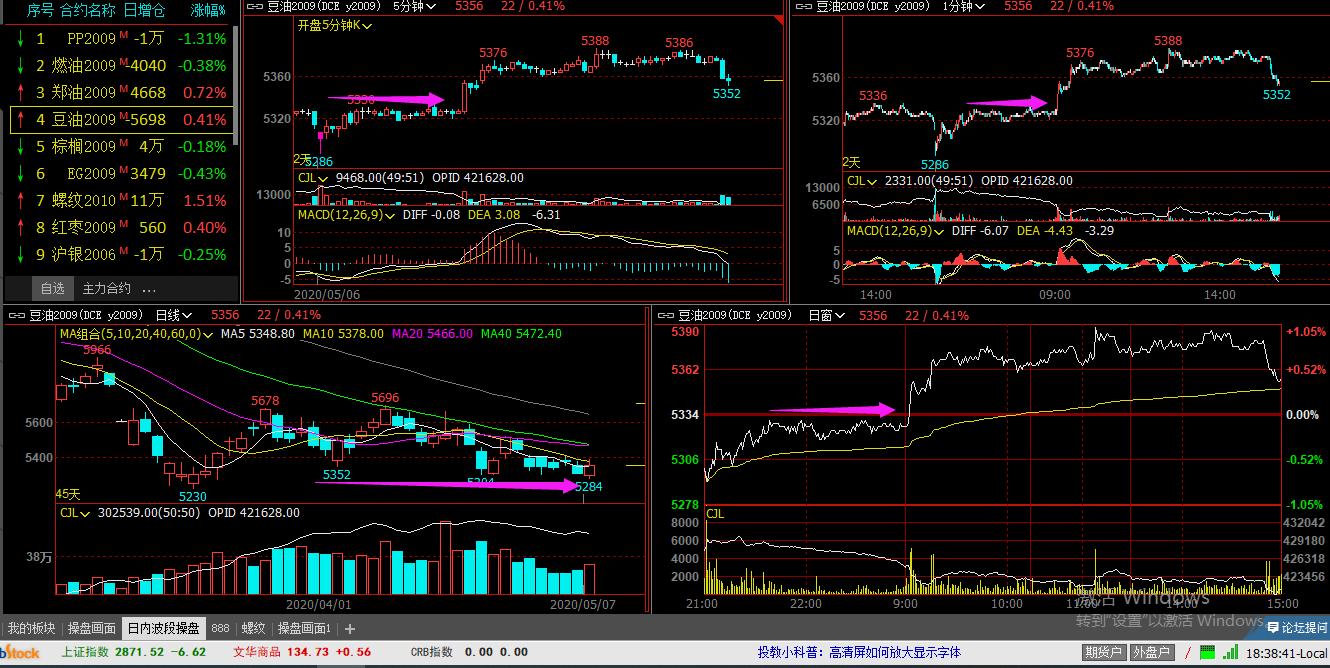Click the link icon on the 日线 chart header
The width and height of the screenshot is (1330, 668).
pos(16,315)
